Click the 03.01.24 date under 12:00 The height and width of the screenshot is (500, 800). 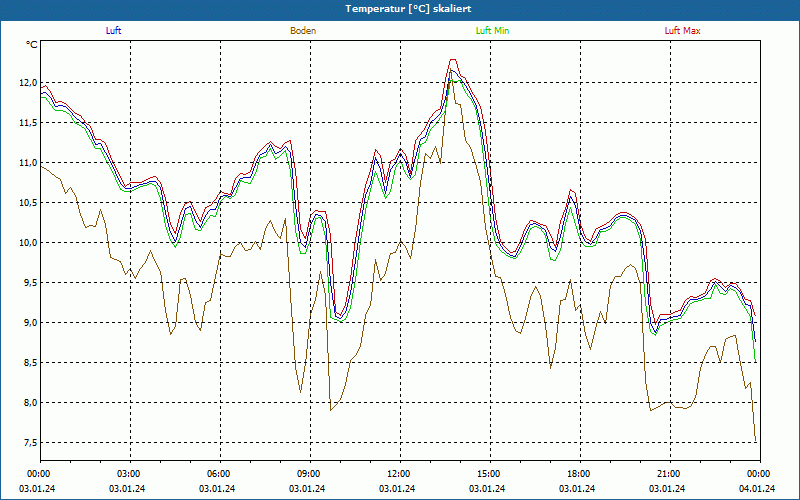coord(397,489)
